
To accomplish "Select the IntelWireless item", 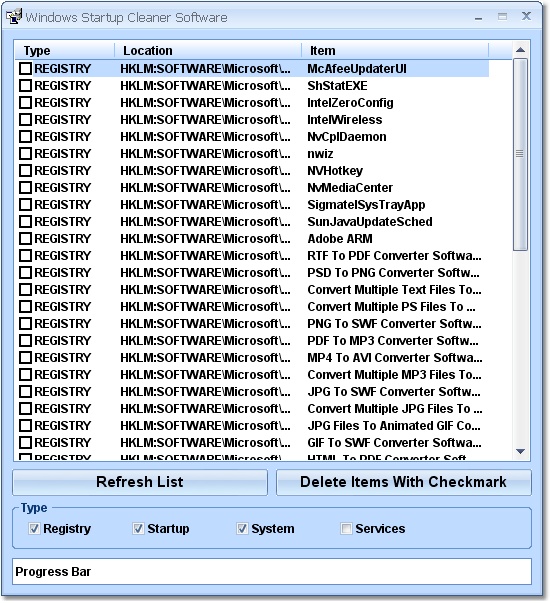I will [345, 120].
